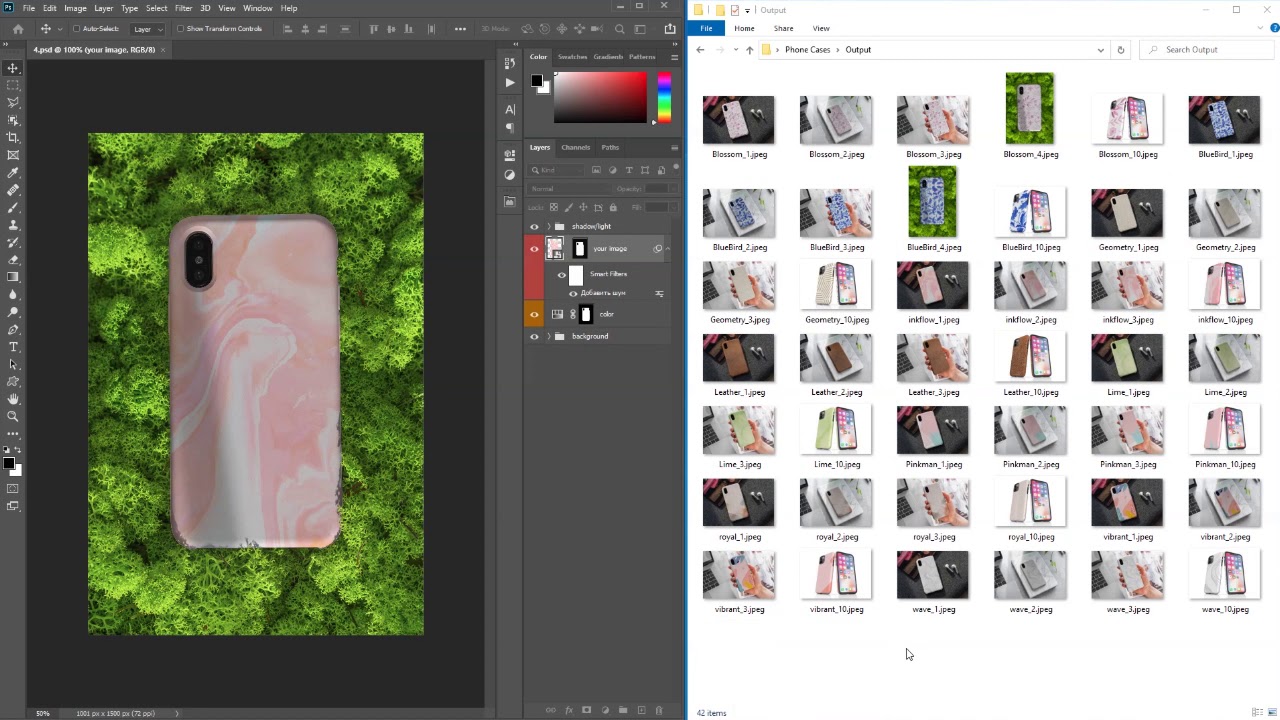The image size is (1280, 720).
Task: Click the foreground color swatch in toolbox
Action: click(9, 463)
